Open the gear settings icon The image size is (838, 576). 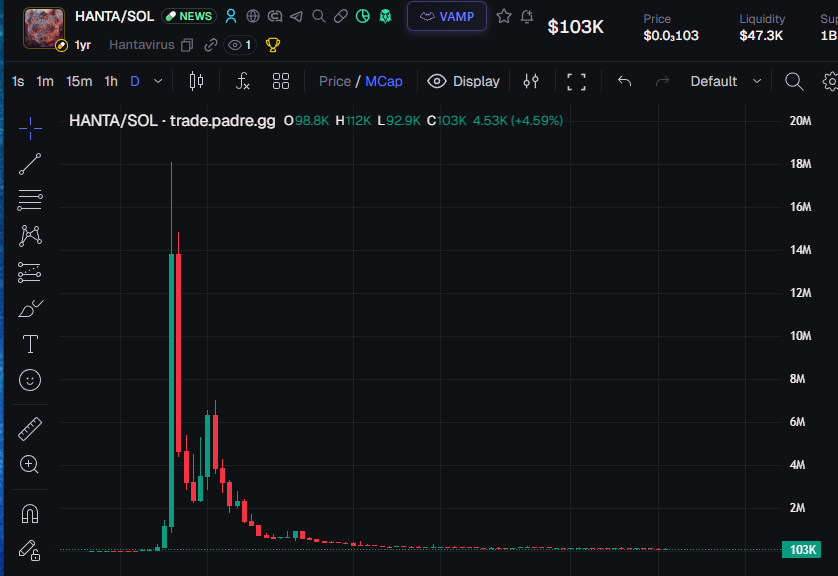(830, 81)
